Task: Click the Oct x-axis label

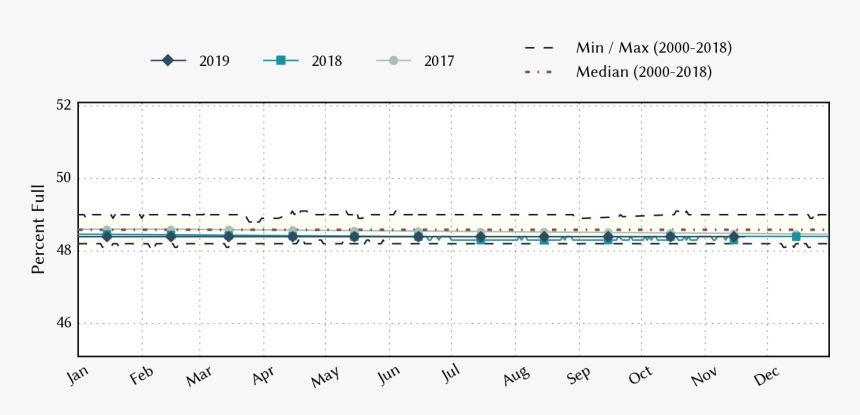Action: 641,376
